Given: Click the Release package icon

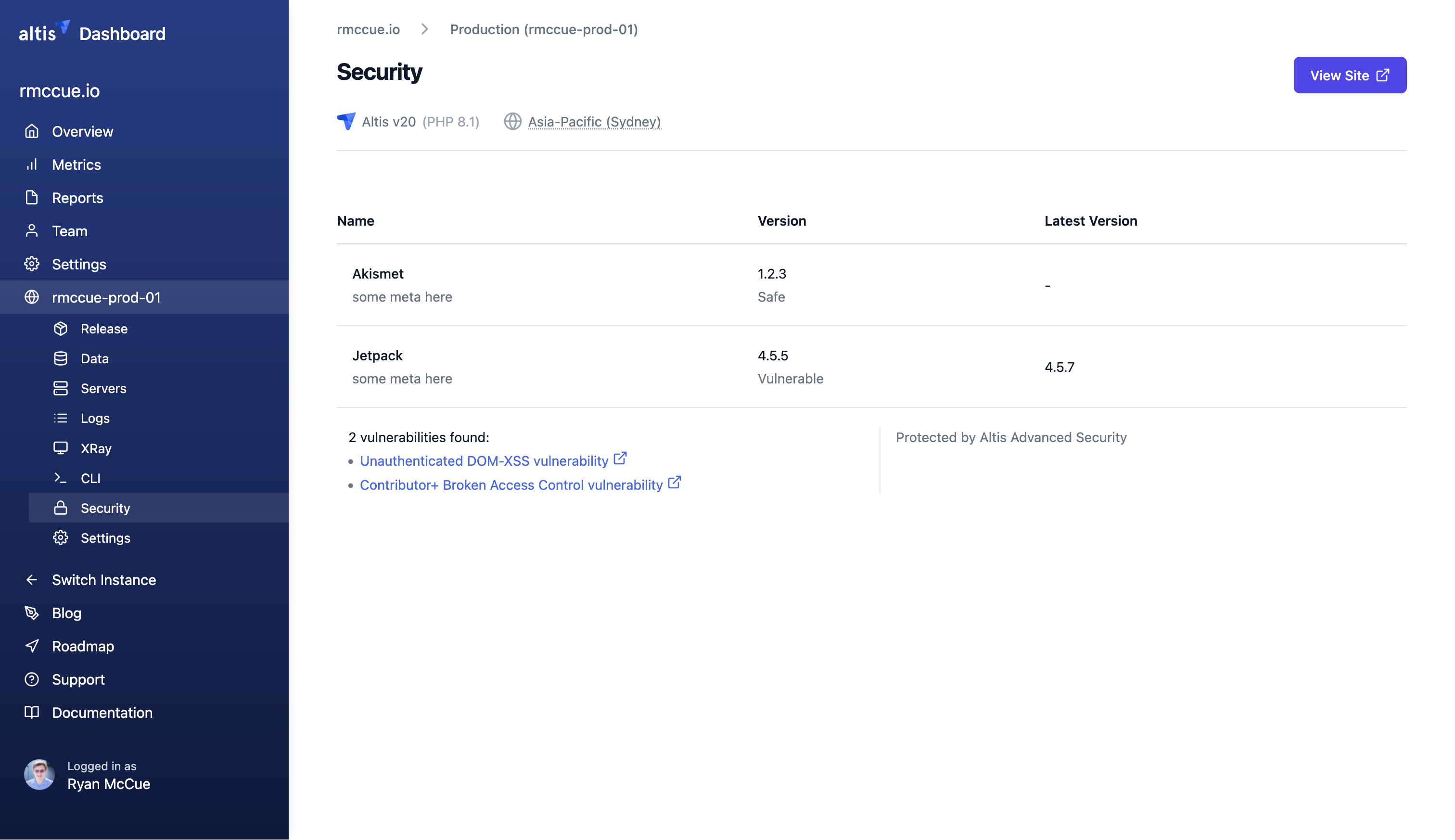Looking at the screenshot, I should click(61, 328).
